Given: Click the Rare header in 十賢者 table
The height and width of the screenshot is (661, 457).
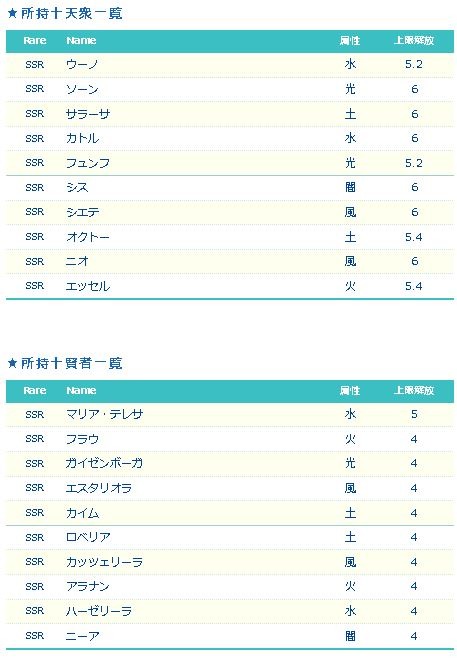Looking at the screenshot, I should pos(35,390).
